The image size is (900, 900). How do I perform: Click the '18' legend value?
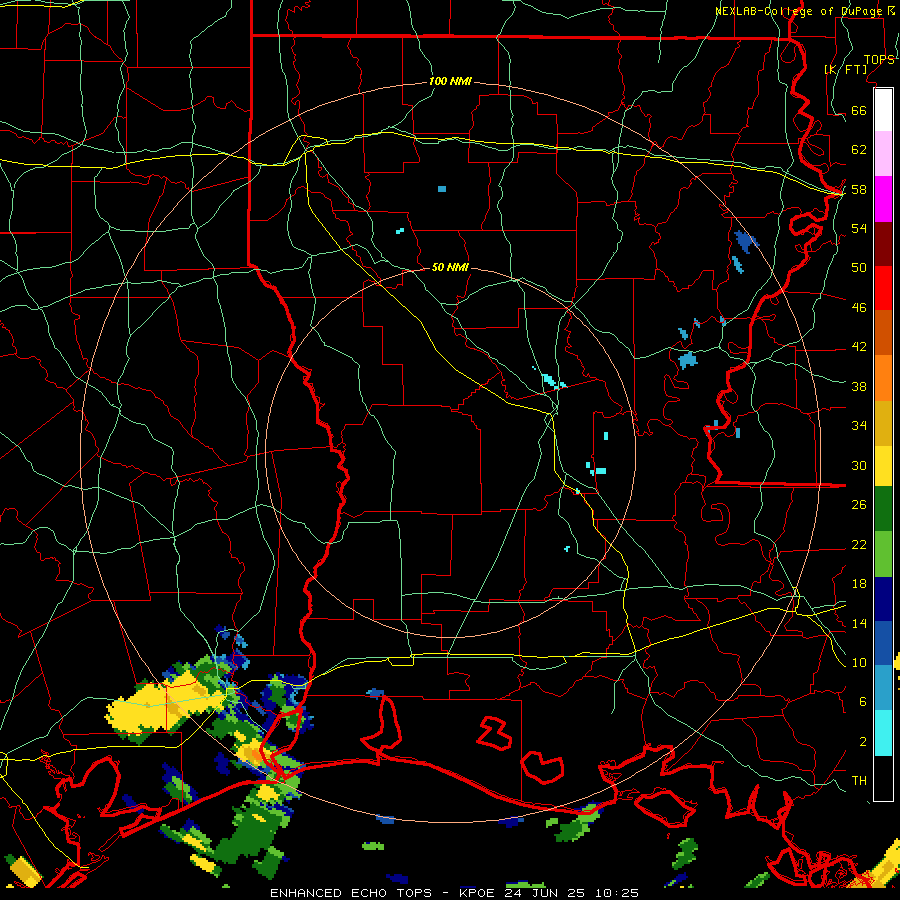[x=859, y=584]
